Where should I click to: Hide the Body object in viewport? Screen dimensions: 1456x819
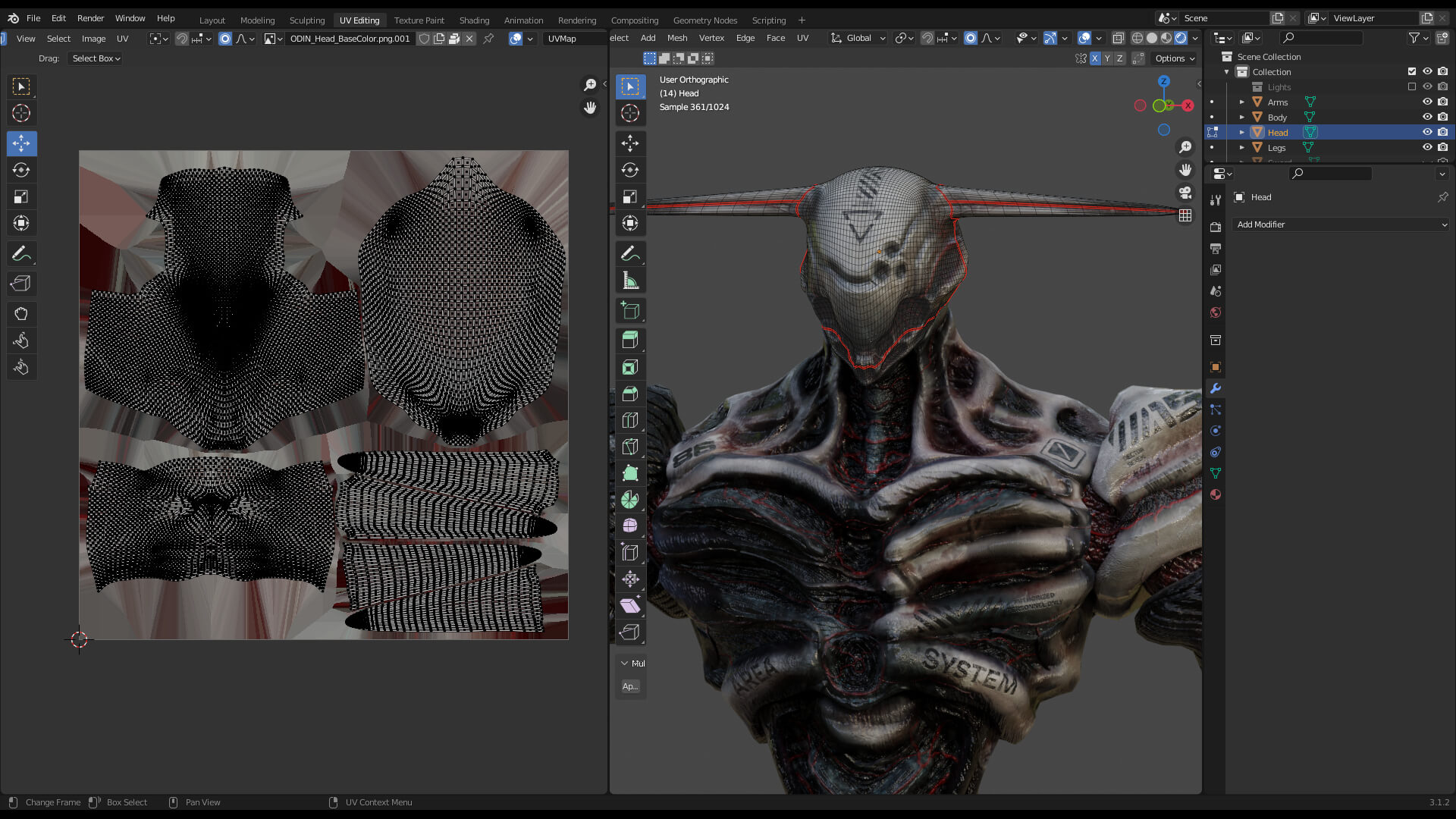pyautogui.click(x=1427, y=117)
